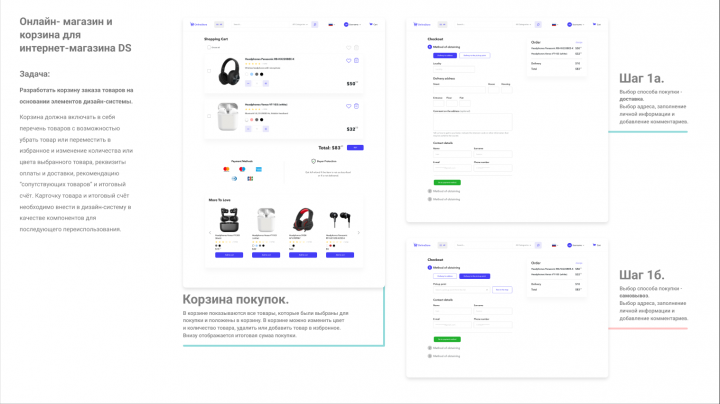Click the Maestro payment method icon
The image size is (720, 404).
pyautogui.click(x=242, y=169)
